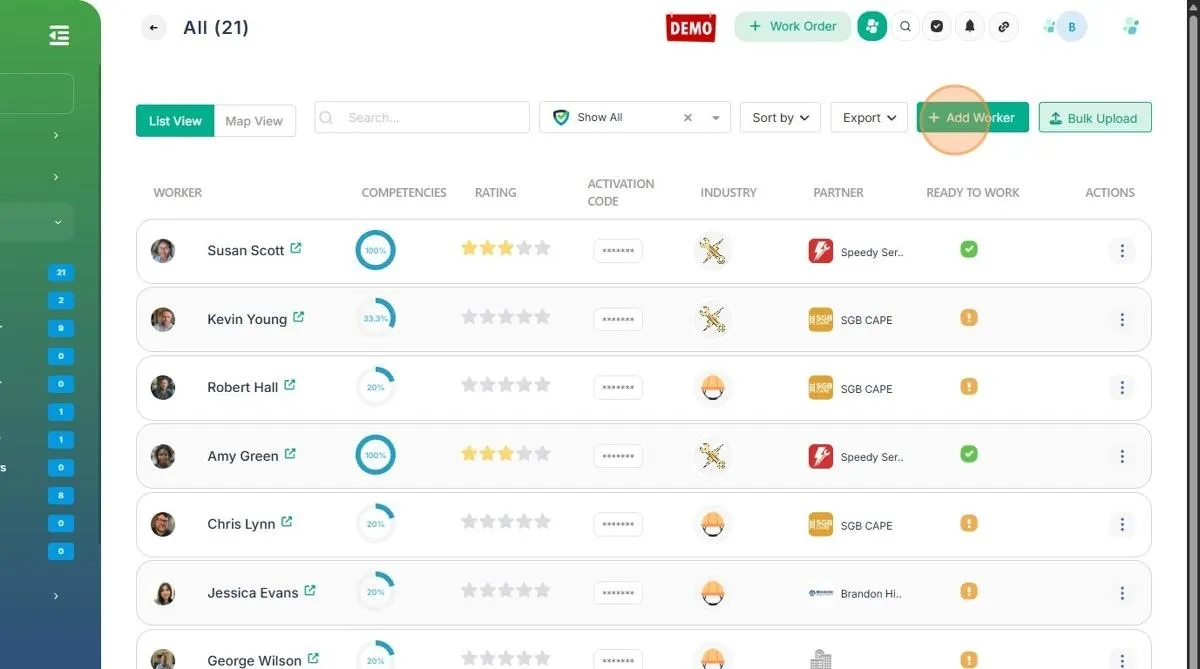
Task: Open the Export dropdown
Action: (x=869, y=118)
